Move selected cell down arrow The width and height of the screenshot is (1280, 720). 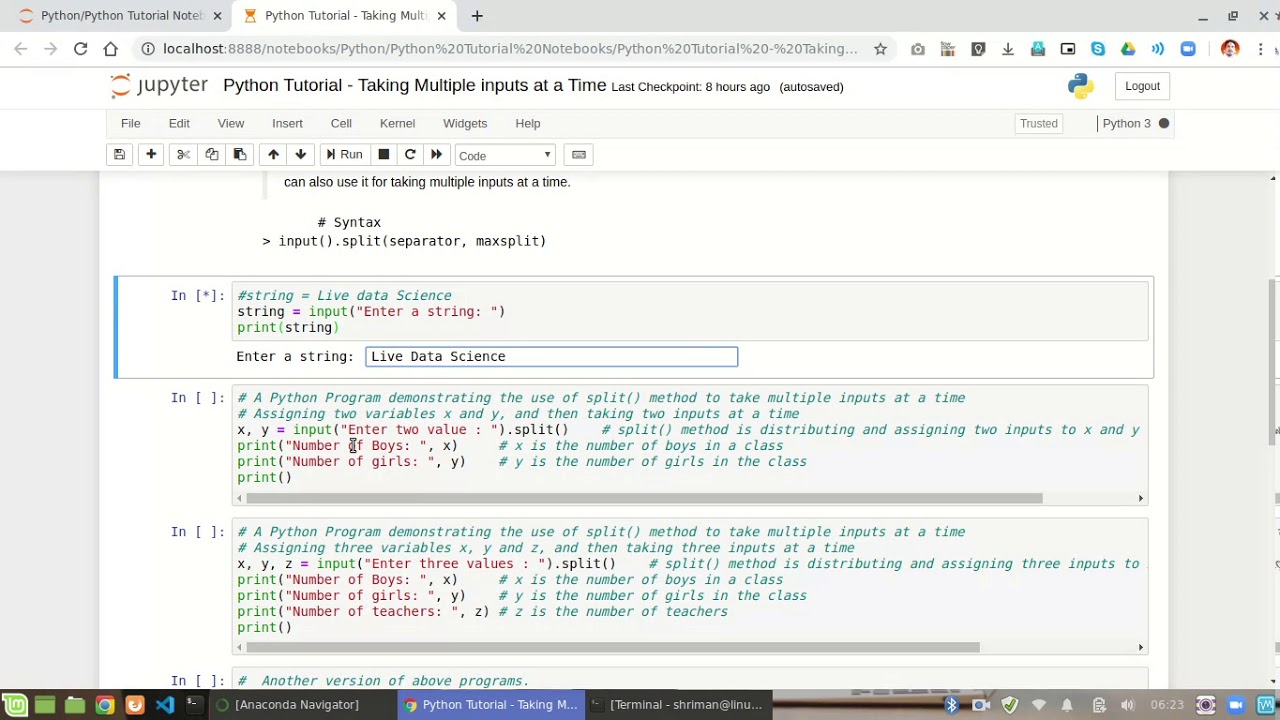[300, 155]
